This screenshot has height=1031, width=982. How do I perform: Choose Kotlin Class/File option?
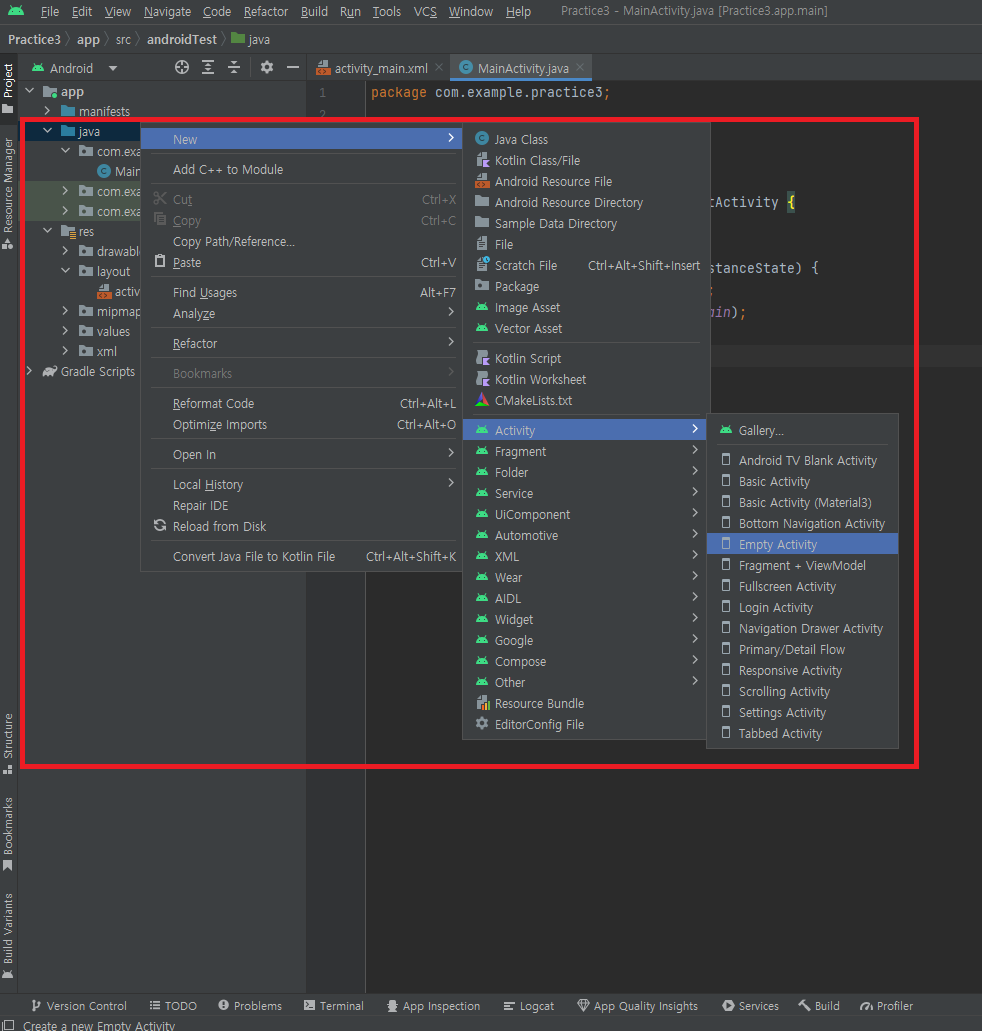586,160
